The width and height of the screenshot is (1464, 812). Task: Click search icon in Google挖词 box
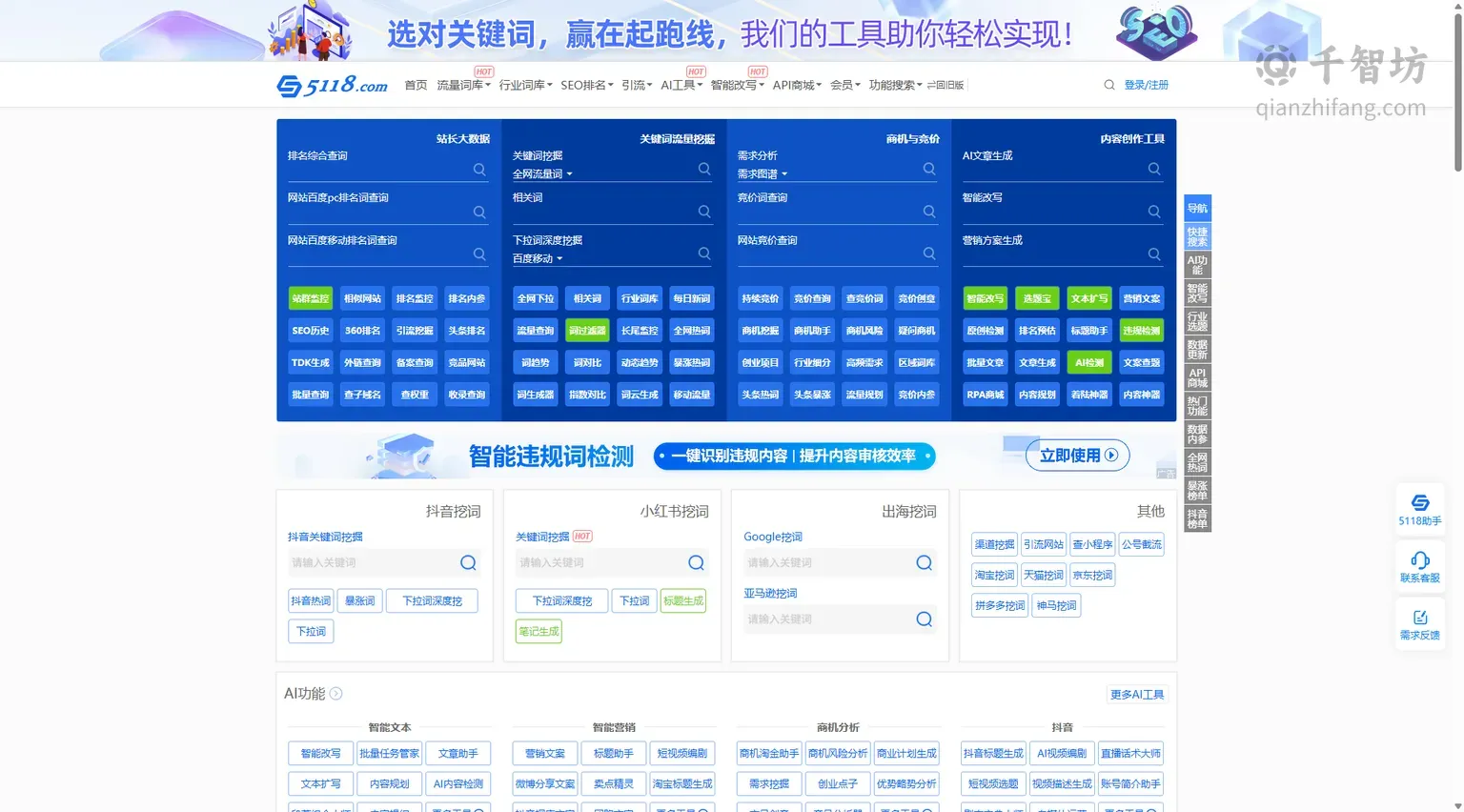[x=924, y=562]
